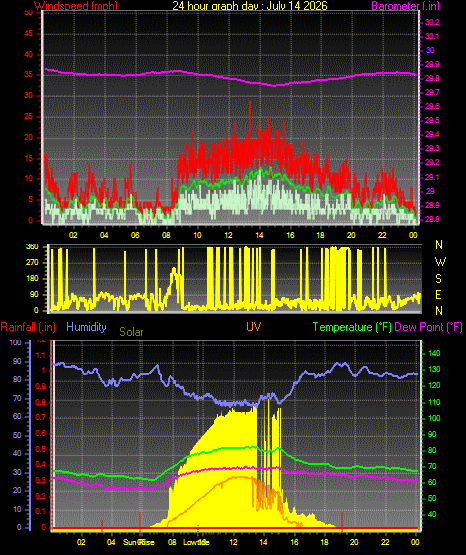
Task: Click the '29.9' barometer scale value
Action: point(432,64)
